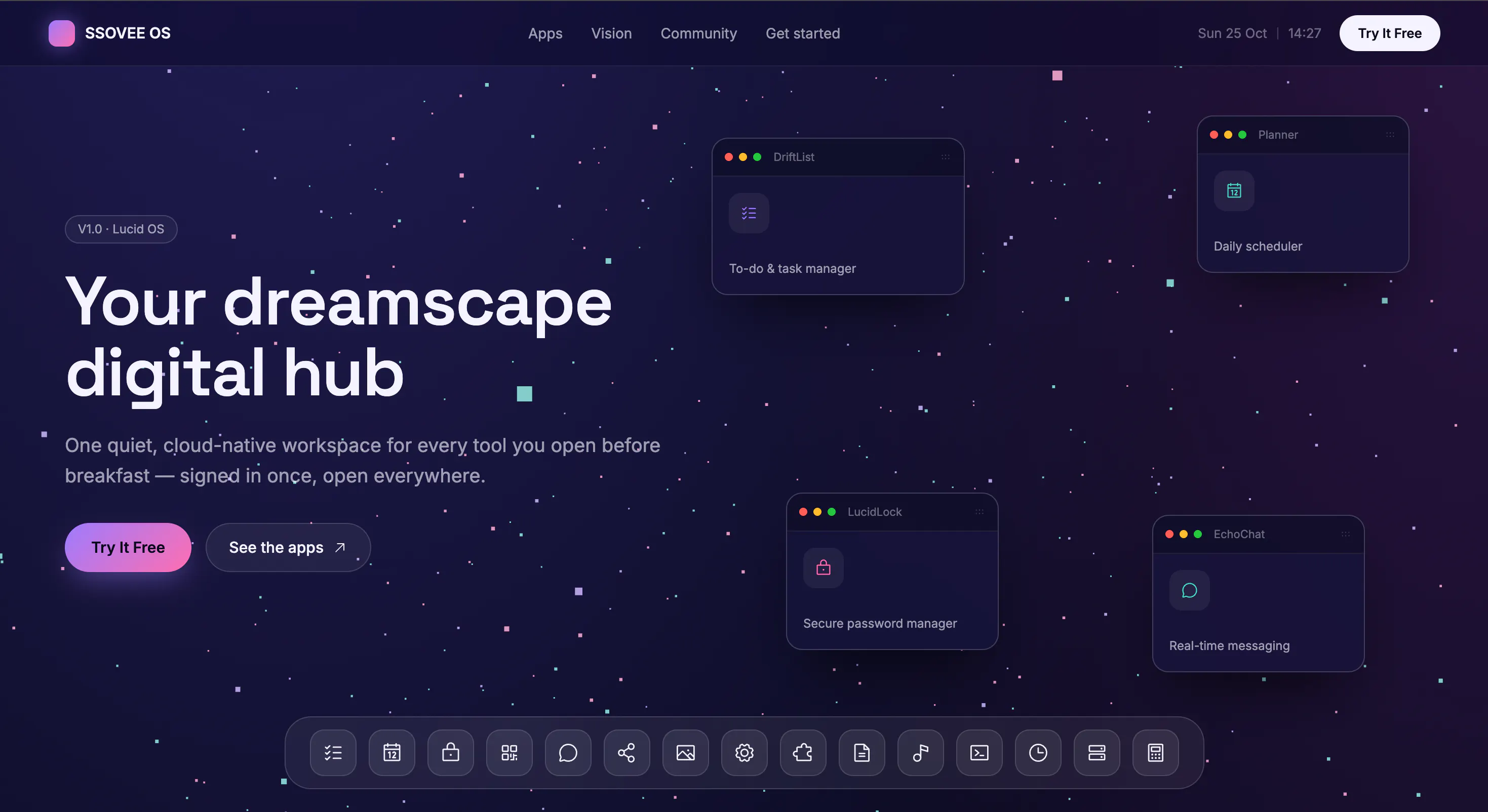Click the server storage icon in the dock
Viewport: 1488px width, 812px height.
[x=1097, y=752]
